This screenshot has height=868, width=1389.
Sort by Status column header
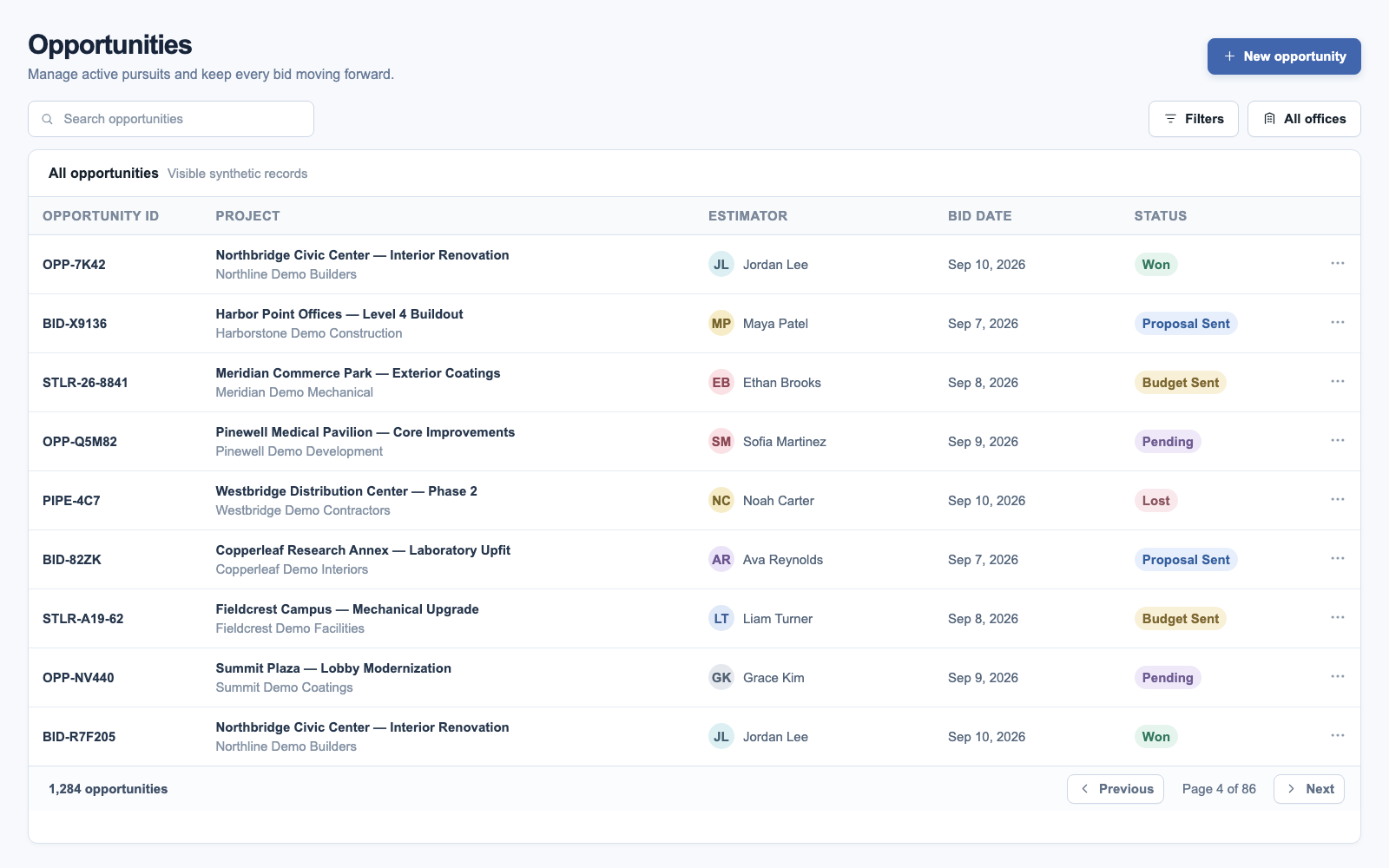(x=1160, y=216)
